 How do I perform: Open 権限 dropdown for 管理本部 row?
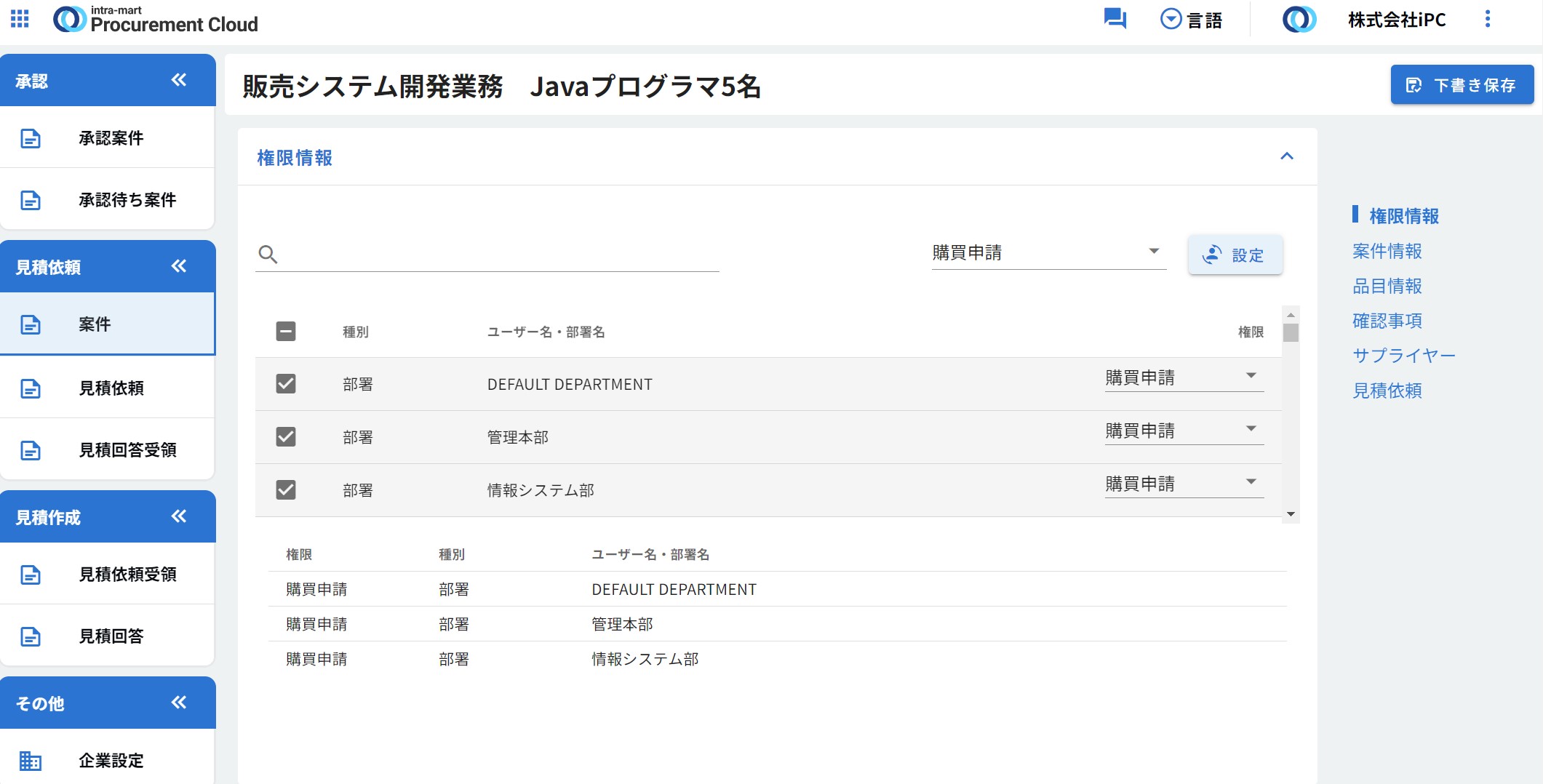pos(1184,431)
